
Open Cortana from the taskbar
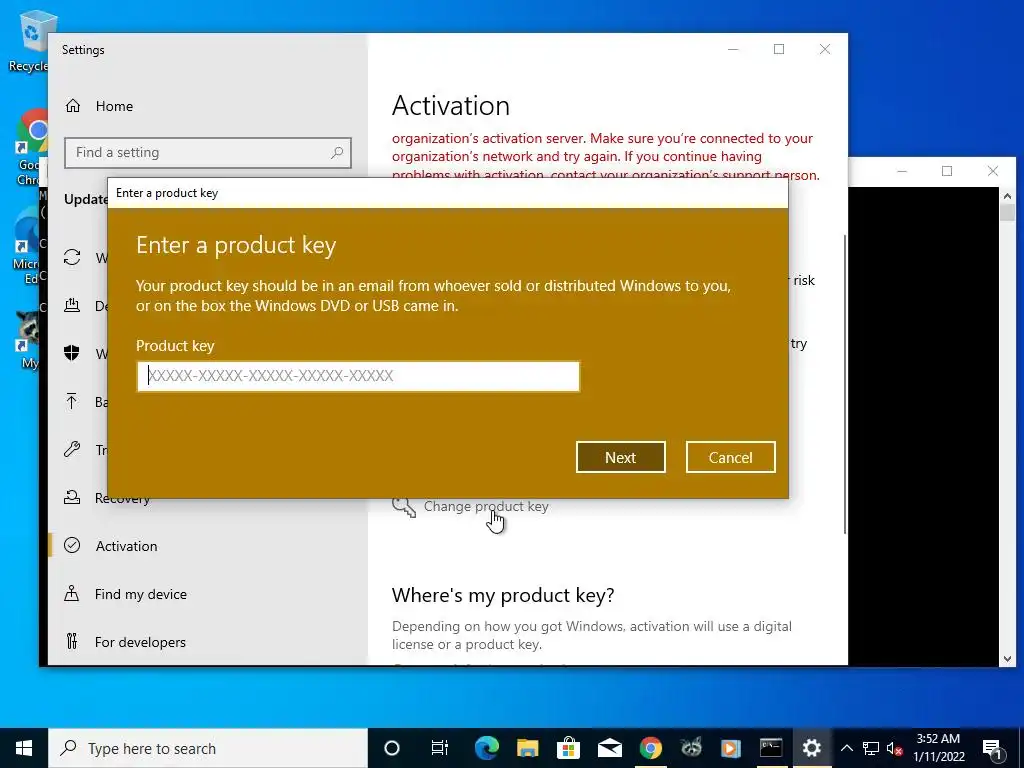click(x=392, y=748)
